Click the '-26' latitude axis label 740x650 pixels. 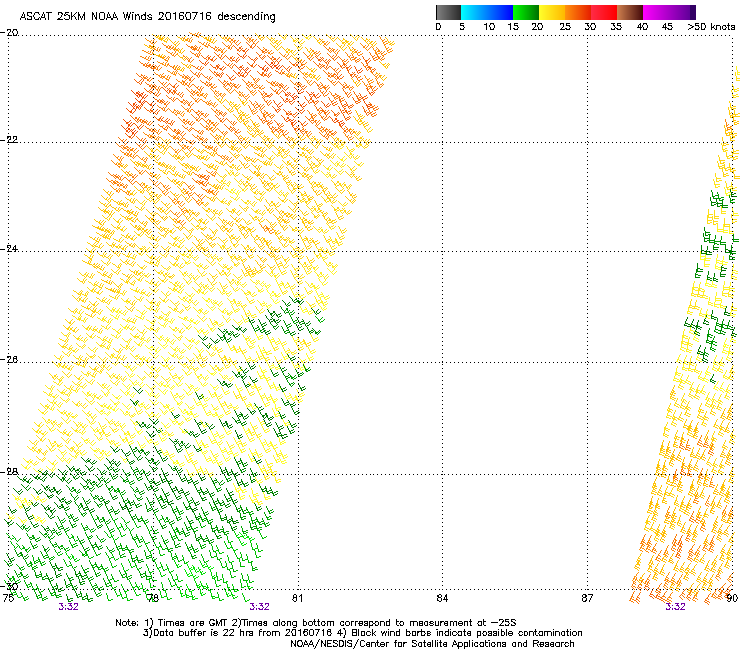(9, 360)
